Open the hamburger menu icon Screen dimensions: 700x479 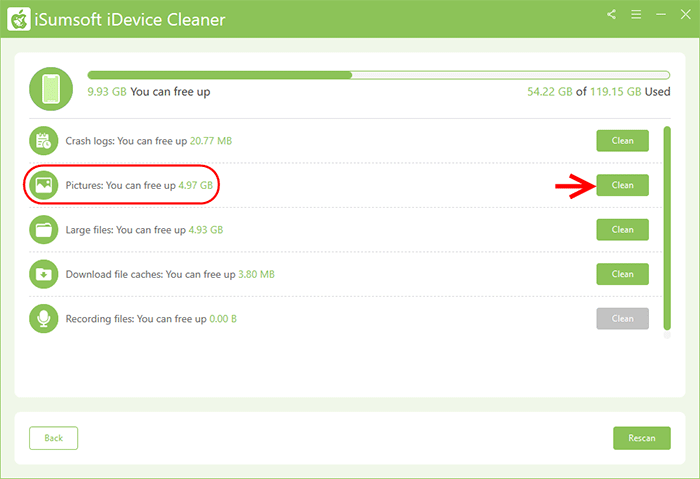coord(636,14)
